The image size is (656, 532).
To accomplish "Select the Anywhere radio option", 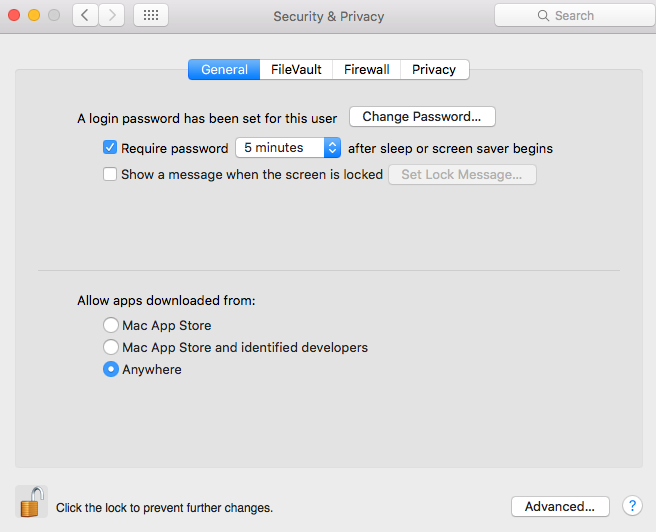I will pyautogui.click(x=111, y=369).
